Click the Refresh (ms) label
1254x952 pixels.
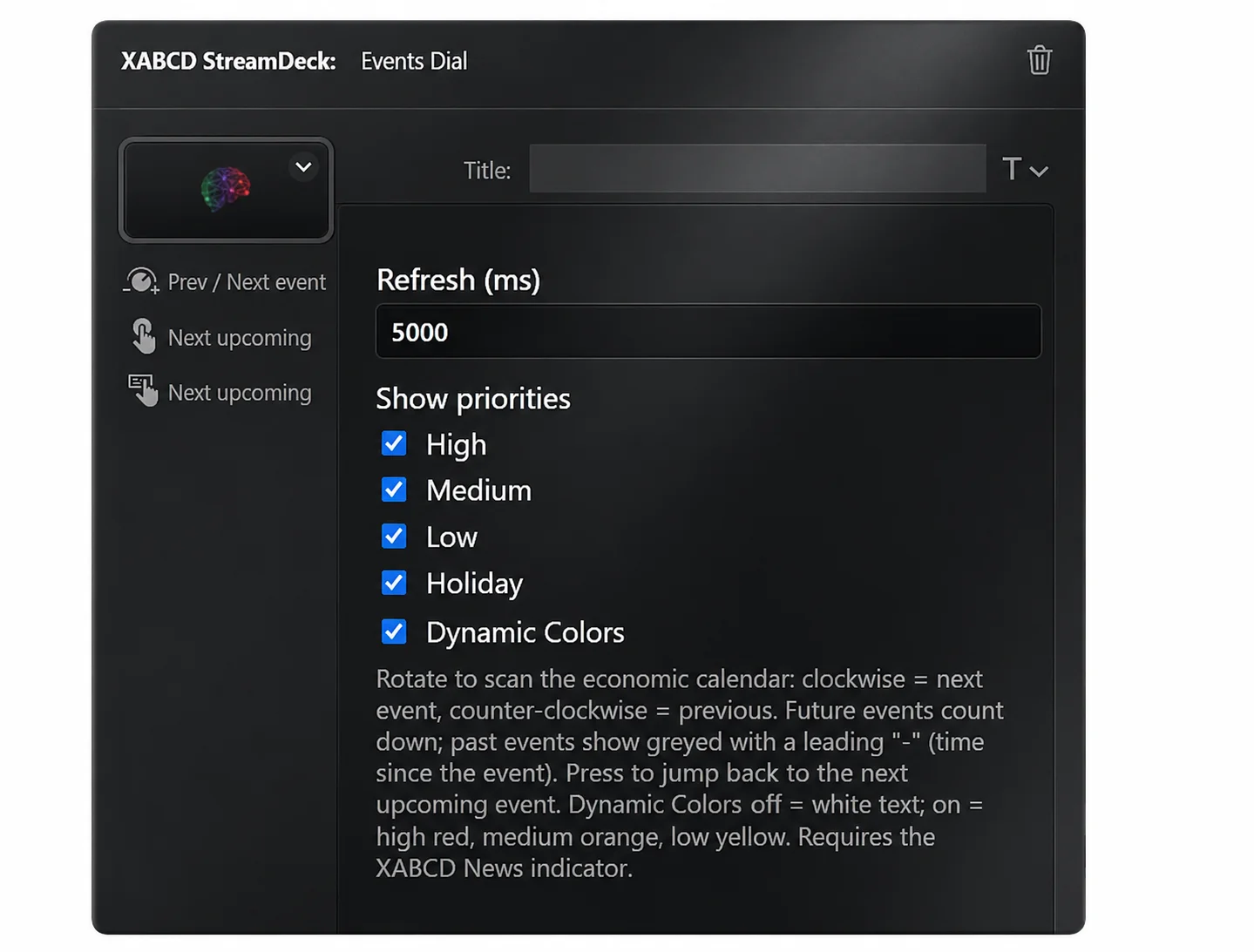[458, 280]
